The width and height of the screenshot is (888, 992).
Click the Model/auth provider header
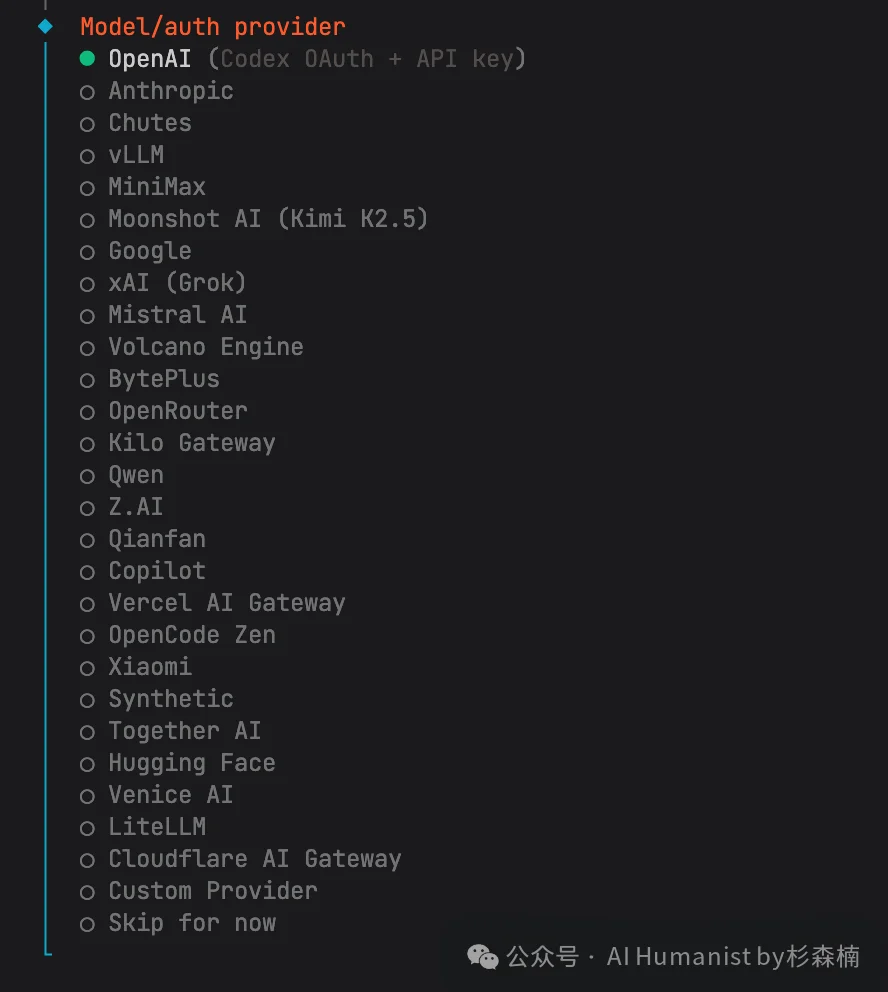coord(212,26)
